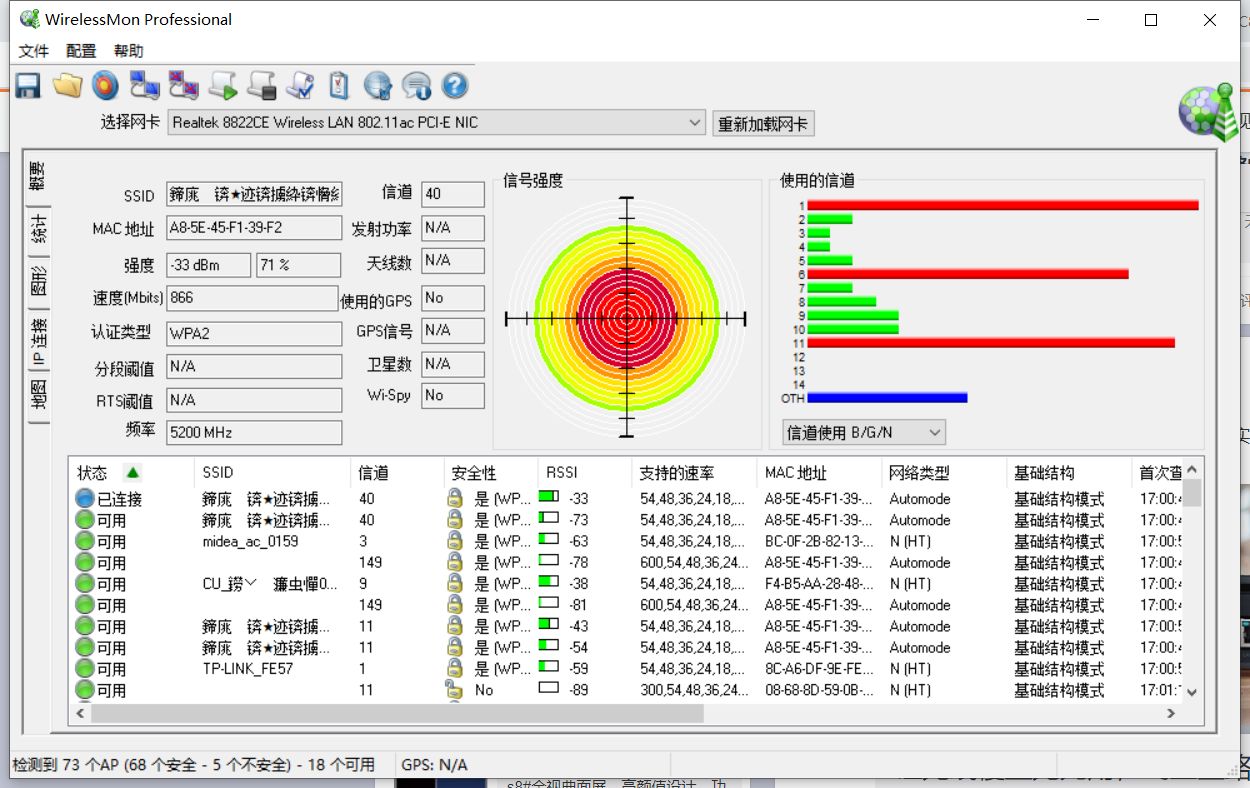Image resolution: width=1250 pixels, height=788 pixels.
Task: Sort list by the 安全性 column header
Action: coord(490,473)
